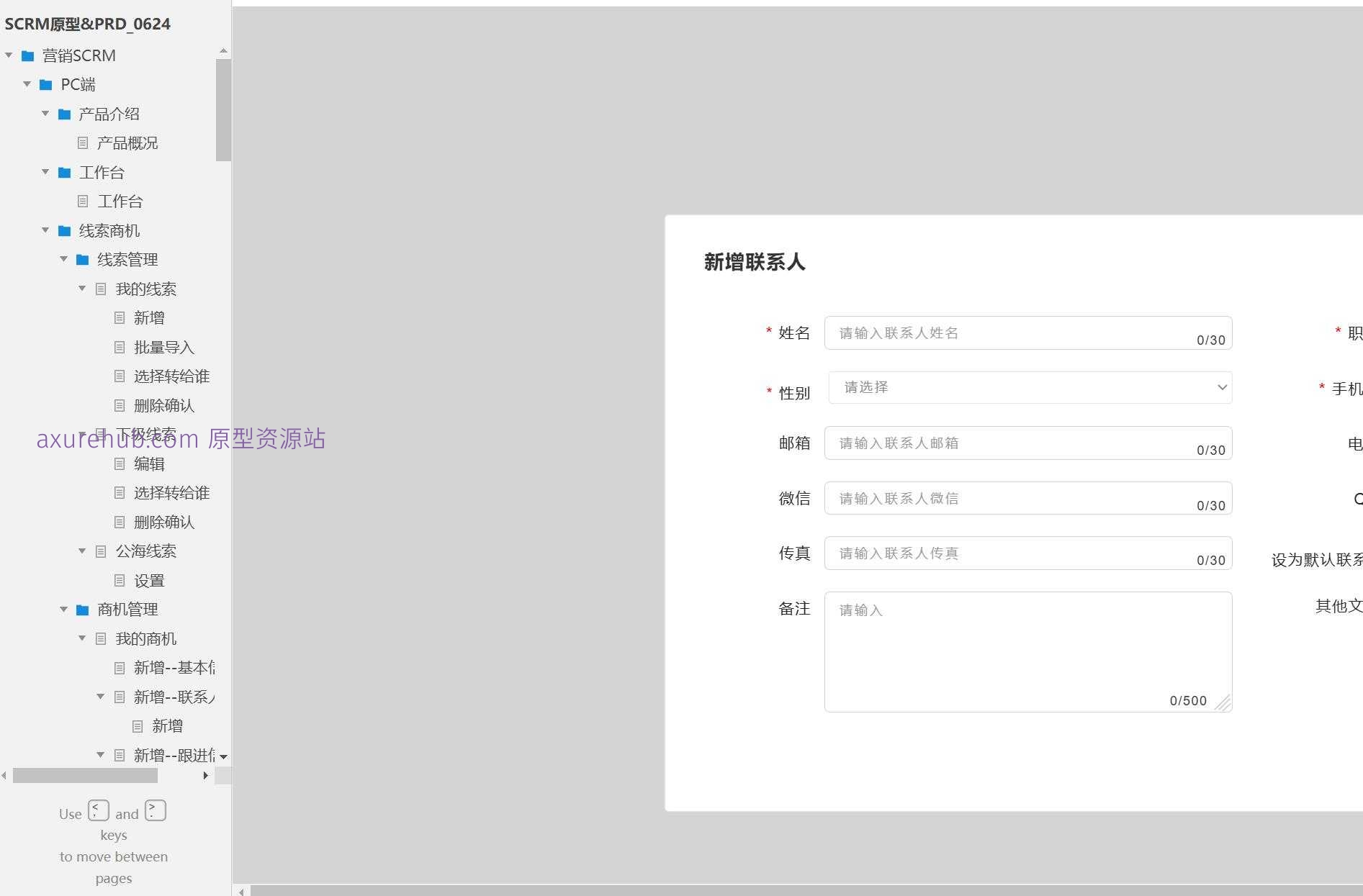1363x896 pixels.
Task: Click the folder icon beside 营销SCRM
Action: [x=27, y=55]
